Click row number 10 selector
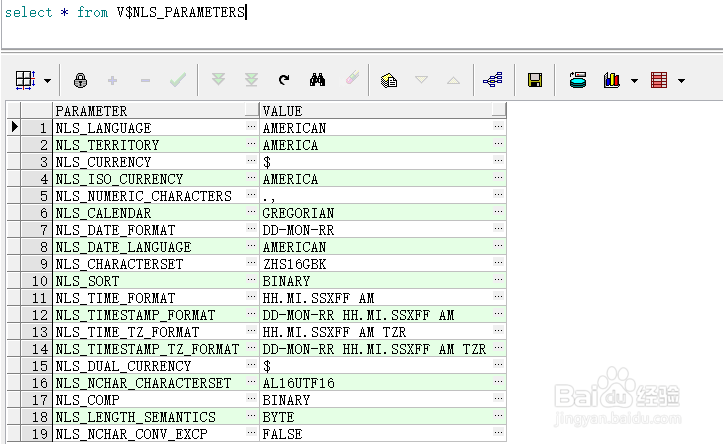Screen dimensions: 723x444 point(36,281)
